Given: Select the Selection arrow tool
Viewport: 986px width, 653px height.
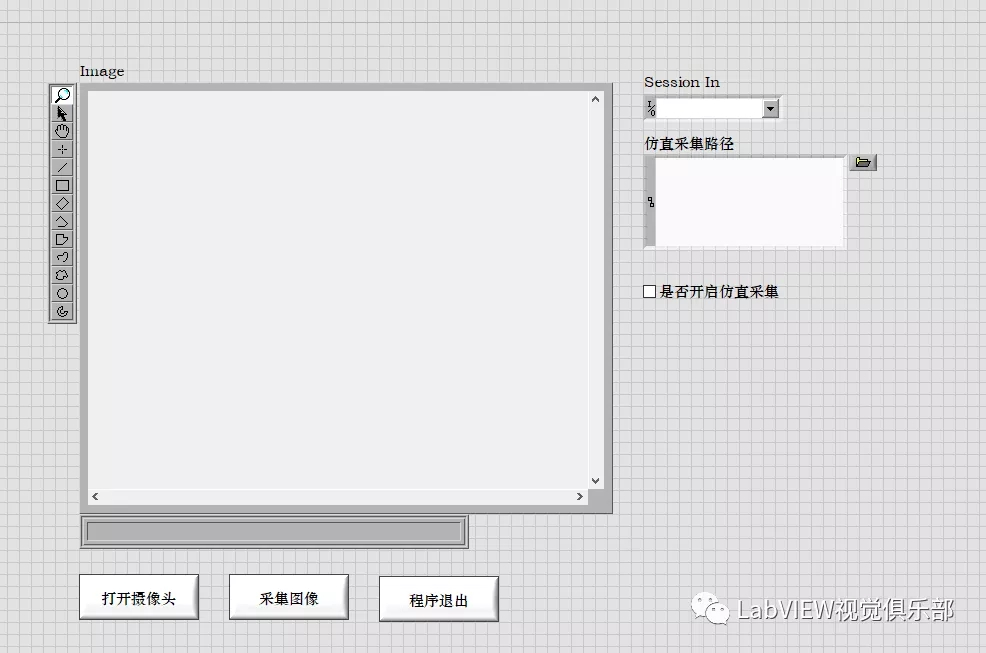Looking at the screenshot, I should pyautogui.click(x=62, y=113).
